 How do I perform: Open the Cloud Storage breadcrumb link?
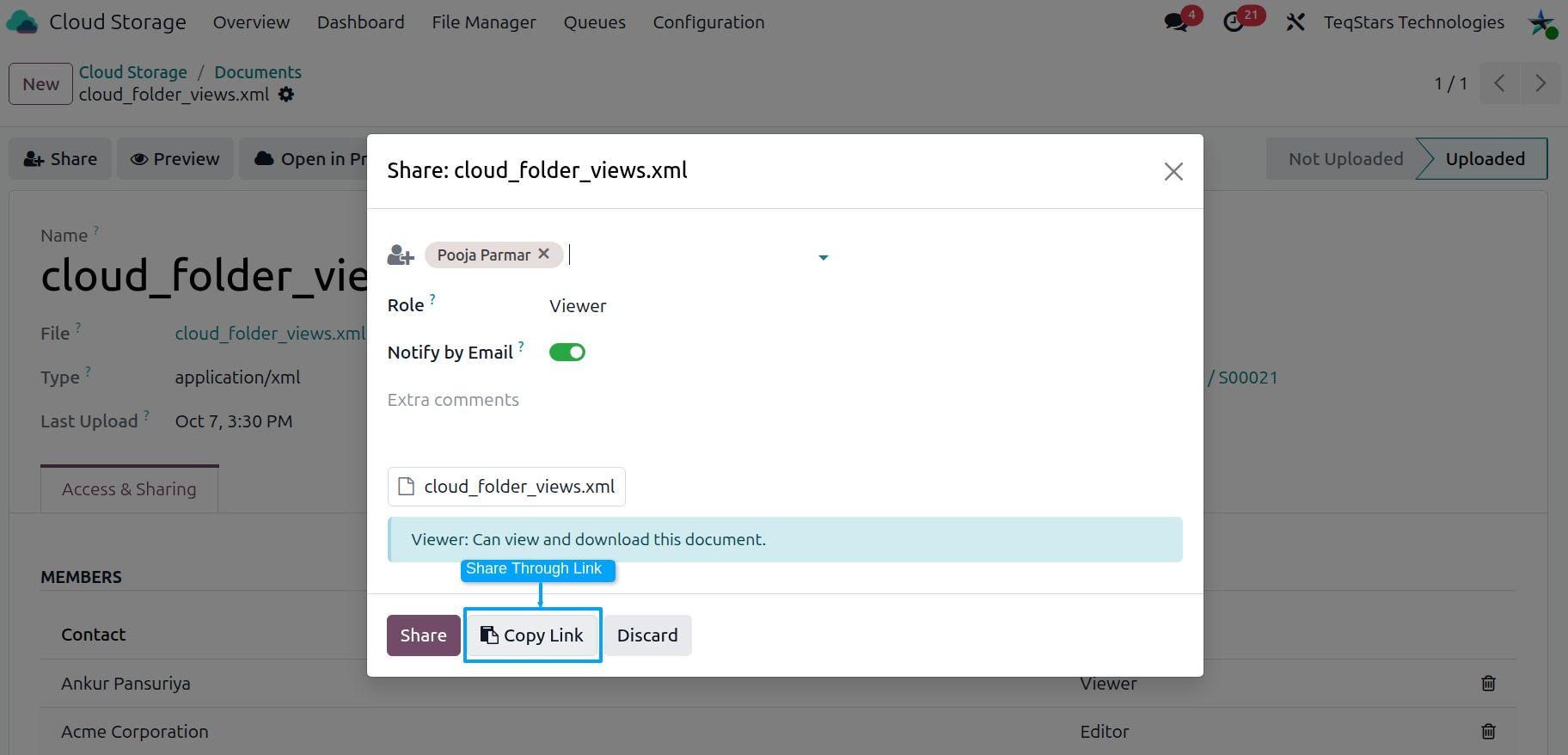point(133,72)
